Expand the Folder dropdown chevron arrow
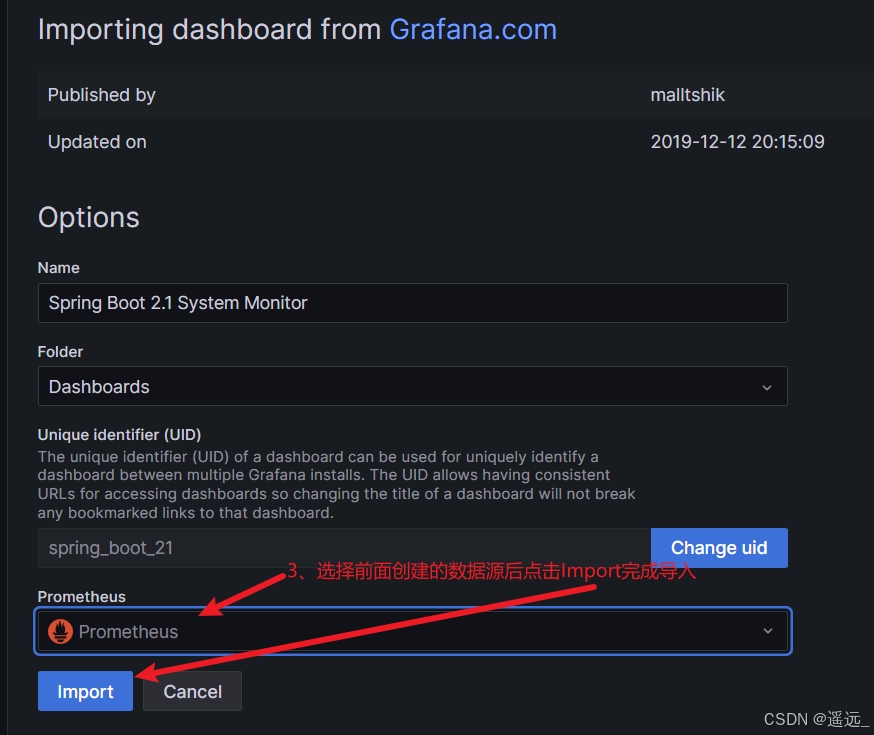The image size is (874, 735). [767, 387]
